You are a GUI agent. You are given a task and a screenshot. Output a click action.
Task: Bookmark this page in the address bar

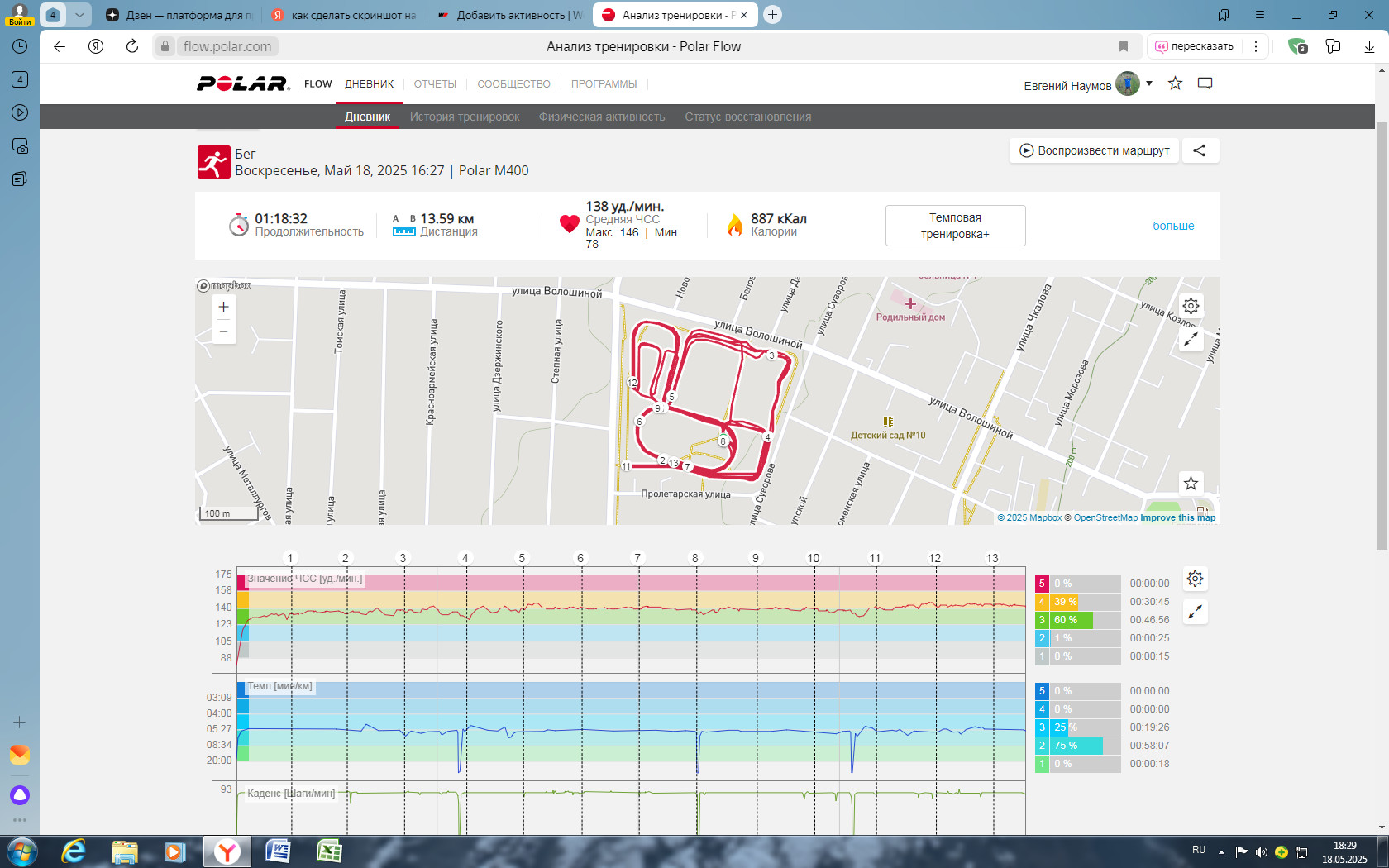point(1124,46)
